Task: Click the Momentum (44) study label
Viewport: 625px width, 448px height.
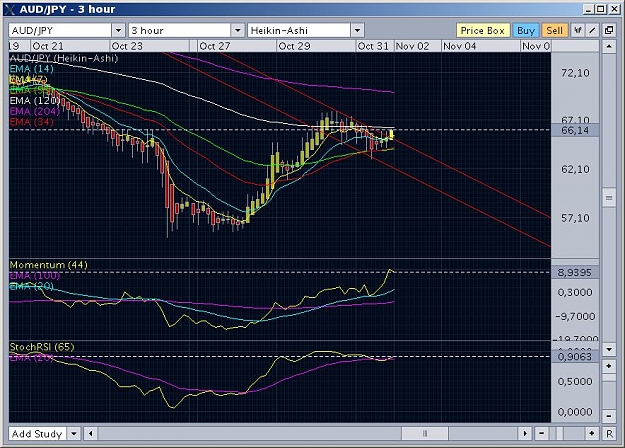Action: (x=49, y=265)
